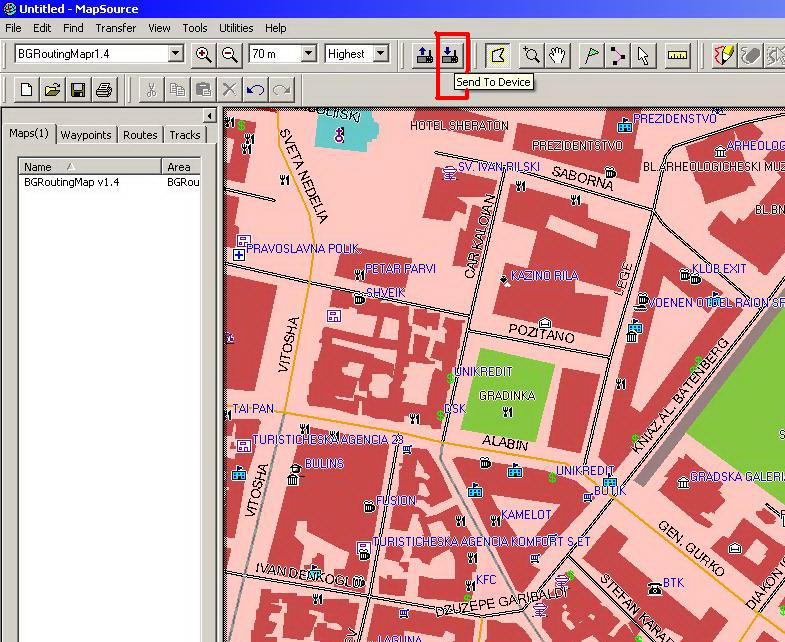Open the 70 m zoom scale dropdown
The height and width of the screenshot is (642, 785).
coord(309,53)
